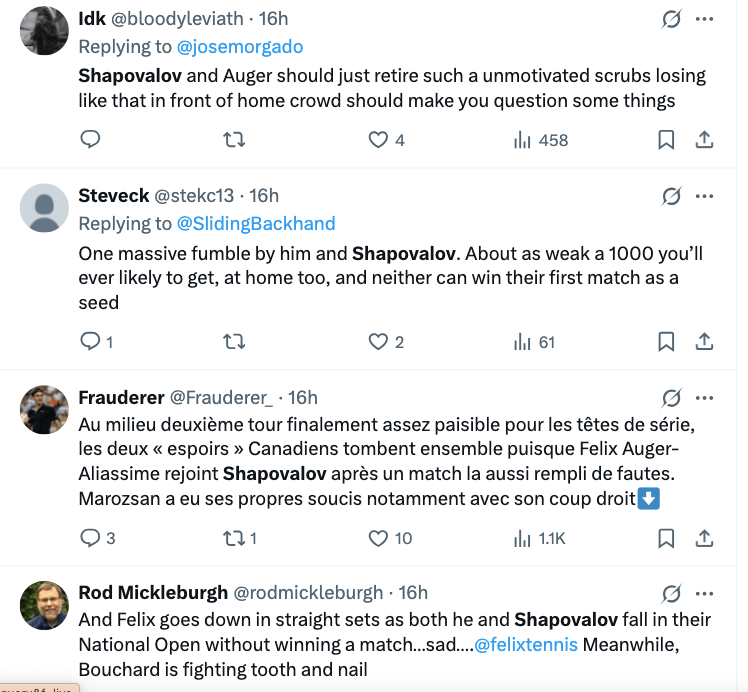The height and width of the screenshot is (692, 748).
Task: Open more options on Steveck tweet
Action: 704,195
